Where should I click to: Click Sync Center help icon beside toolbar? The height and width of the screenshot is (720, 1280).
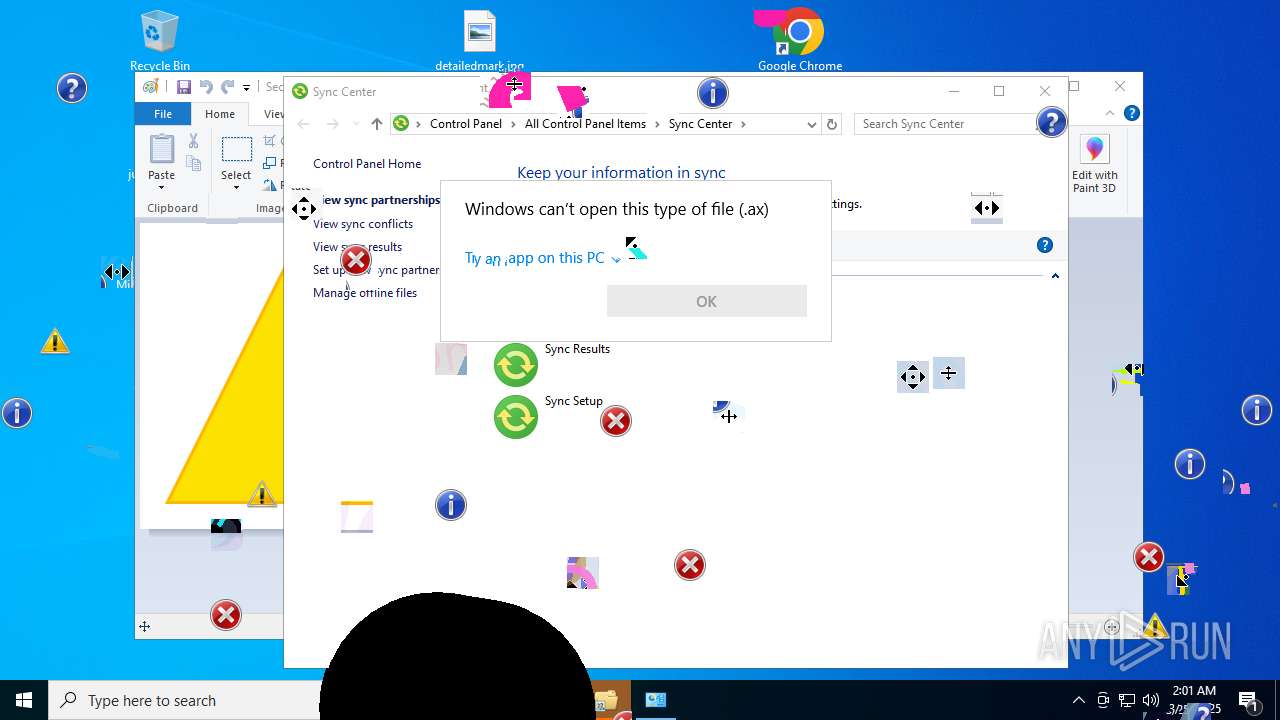click(x=1044, y=245)
